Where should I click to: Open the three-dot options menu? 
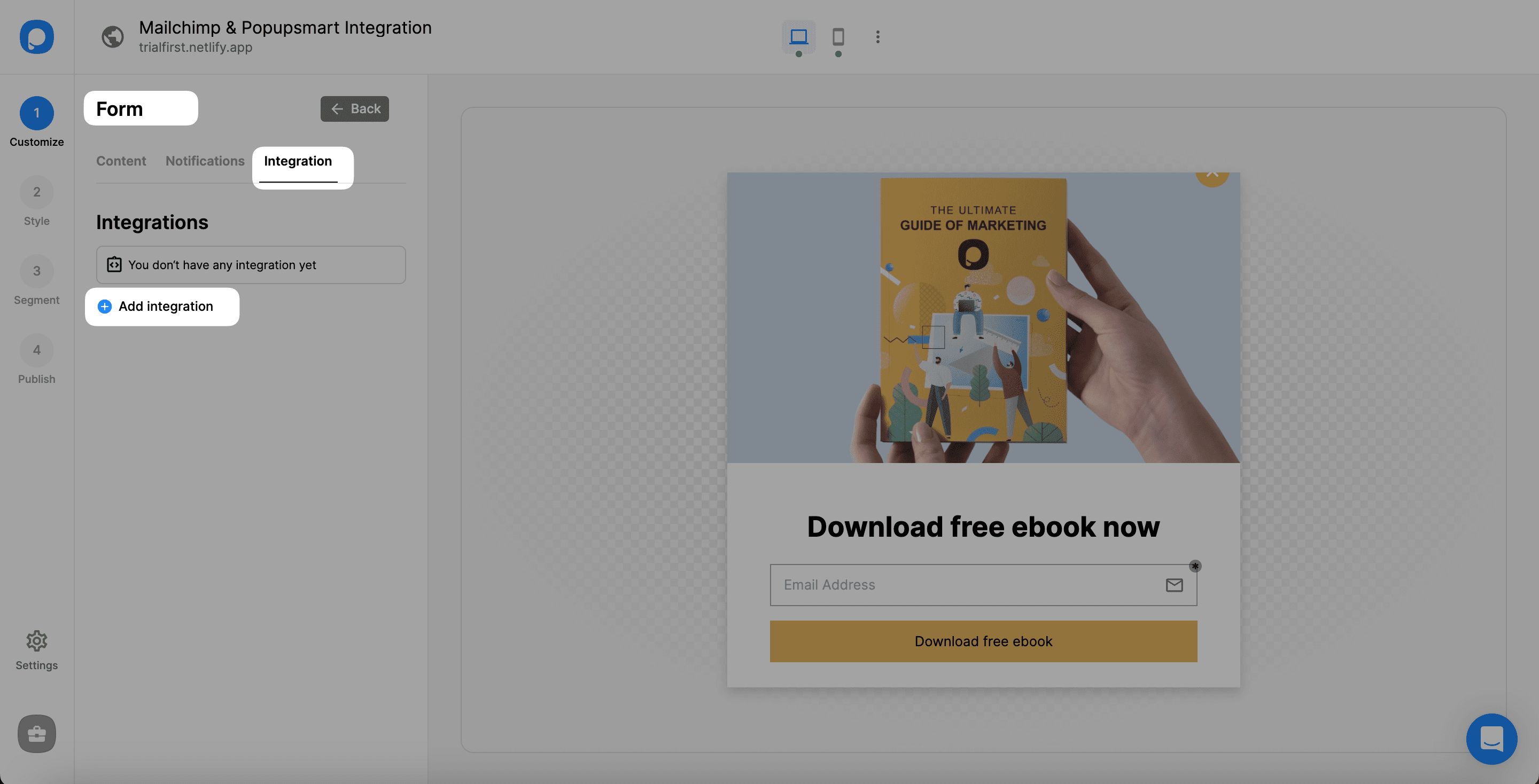click(x=877, y=37)
